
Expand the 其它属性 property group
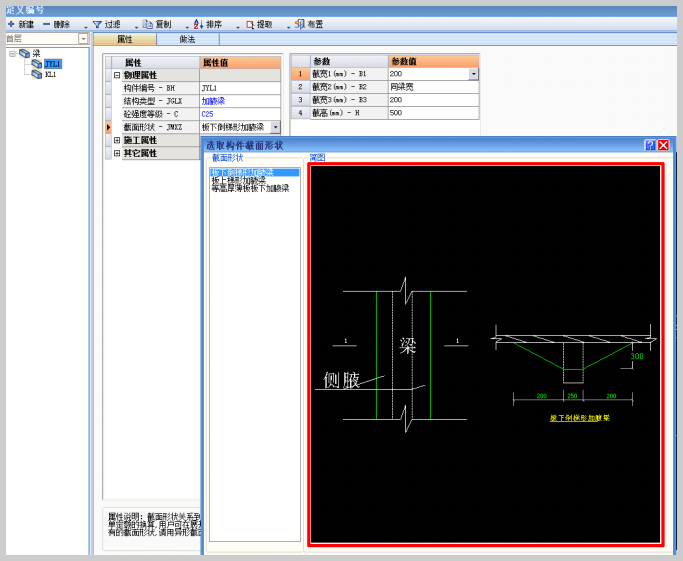117,154
